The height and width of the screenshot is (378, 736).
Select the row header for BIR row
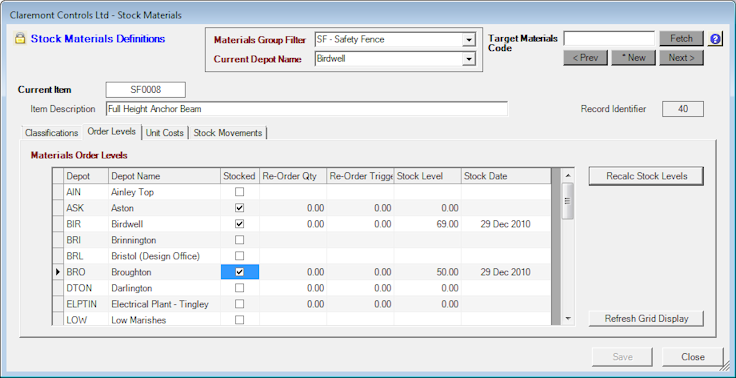tap(58, 224)
